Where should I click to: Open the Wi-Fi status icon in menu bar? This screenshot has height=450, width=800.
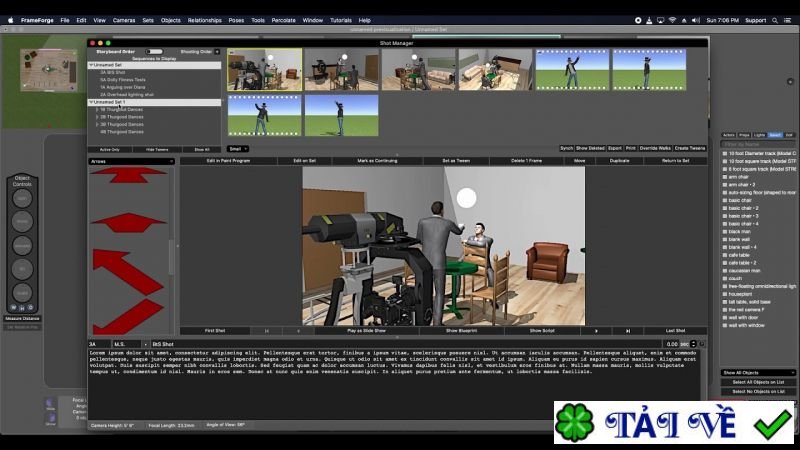pos(672,20)
